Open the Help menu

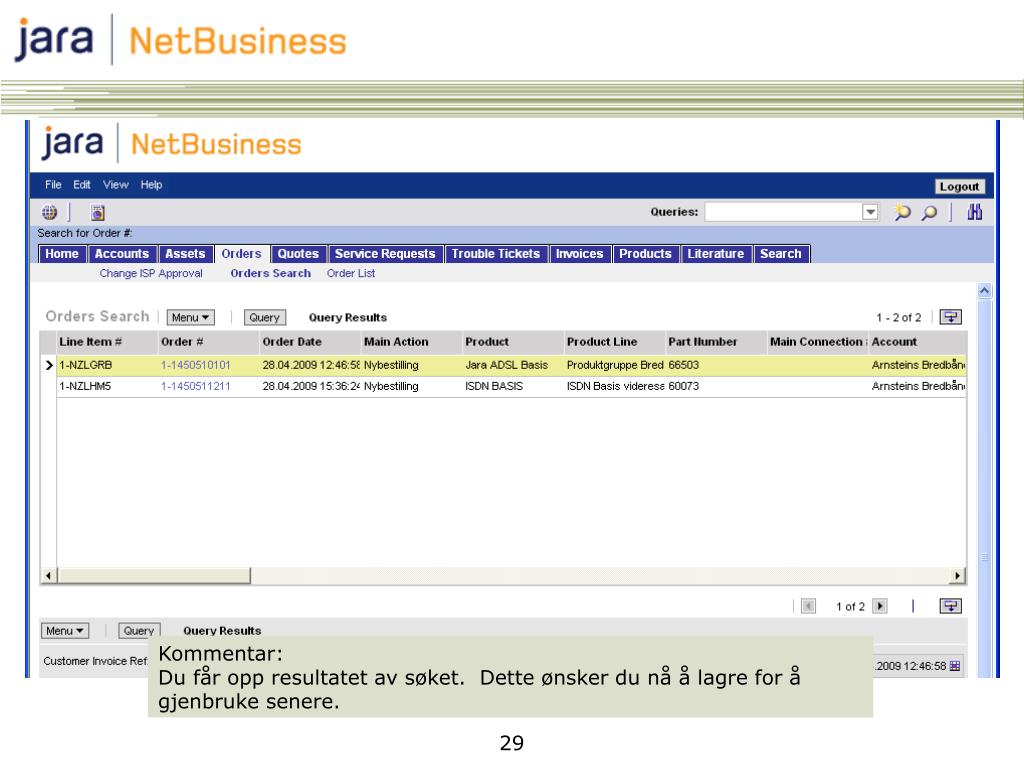pos(151,185)
